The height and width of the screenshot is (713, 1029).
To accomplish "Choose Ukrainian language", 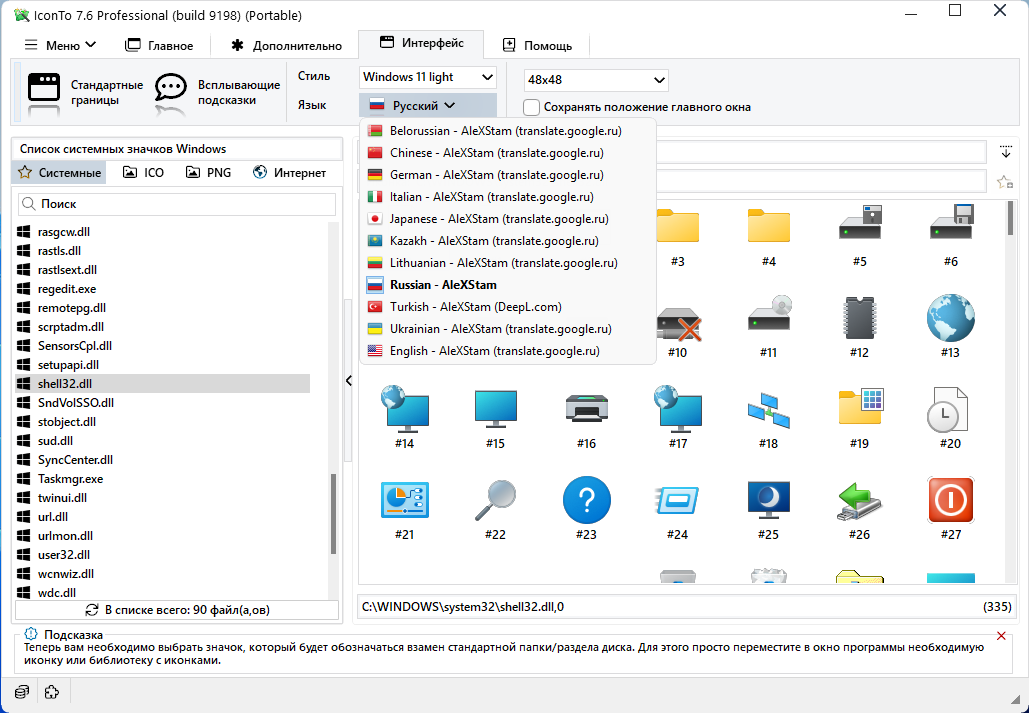I will (508, 329).
